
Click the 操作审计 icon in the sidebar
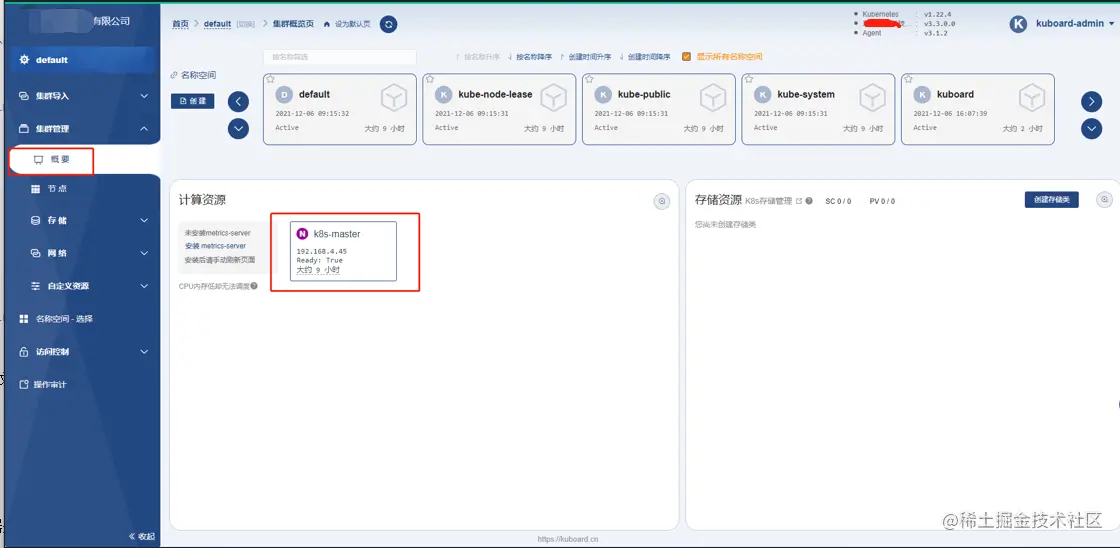pyautogui.click(x=24, y=384)
